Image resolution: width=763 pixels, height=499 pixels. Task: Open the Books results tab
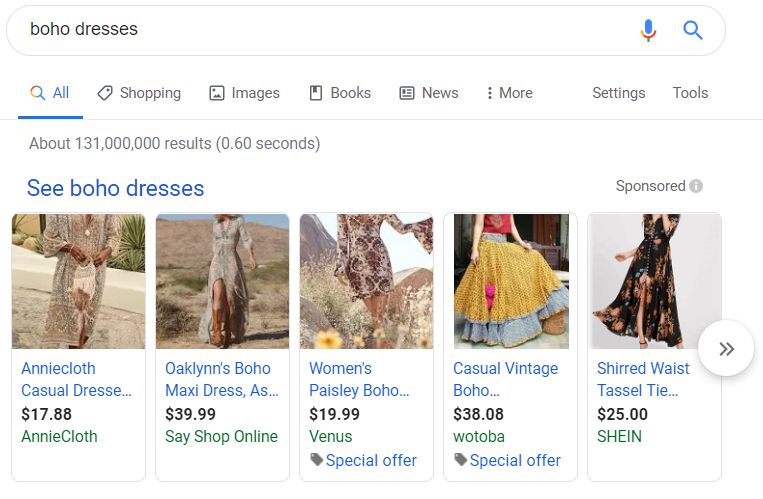pyautogui.click(x=340, y=93)
